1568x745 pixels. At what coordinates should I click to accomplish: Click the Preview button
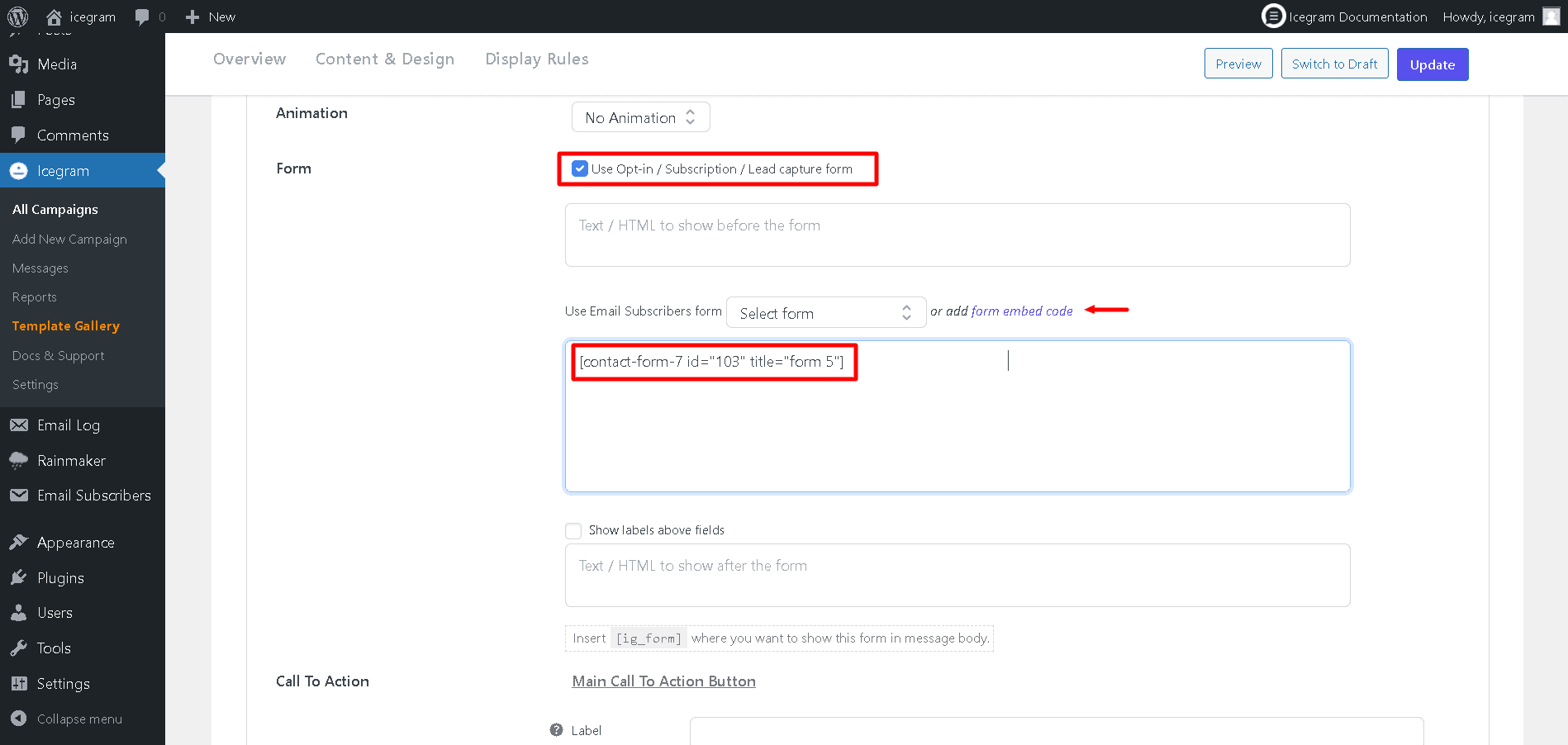pos(1238,64)
